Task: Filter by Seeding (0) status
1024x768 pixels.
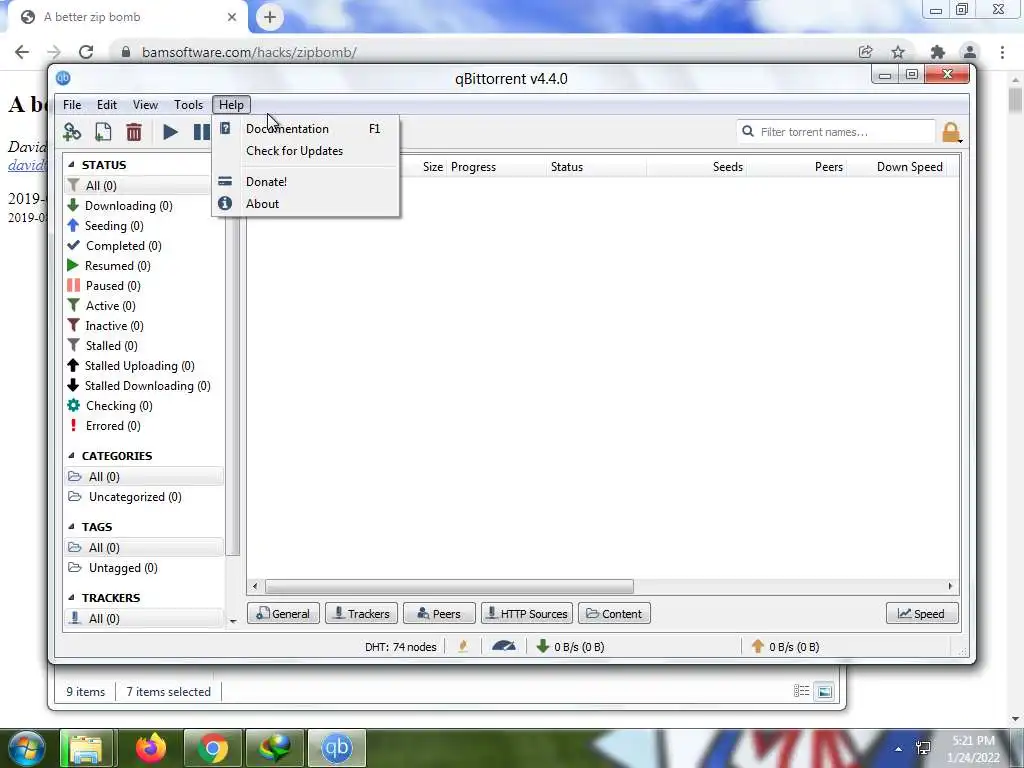Action: click(x=144, y=226)
